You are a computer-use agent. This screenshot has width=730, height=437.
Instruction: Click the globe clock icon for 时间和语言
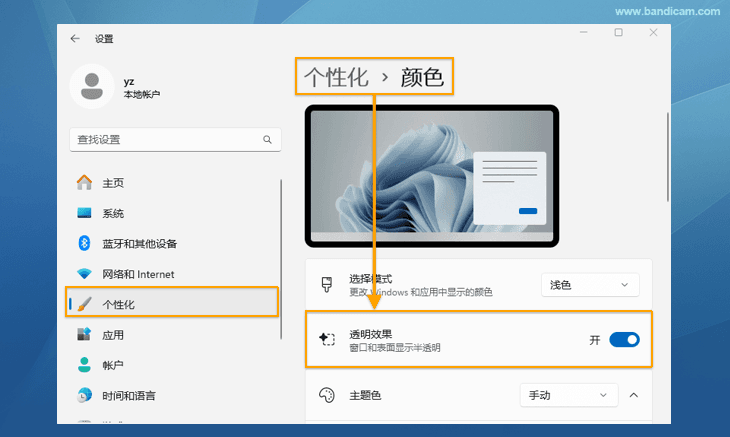84,395
